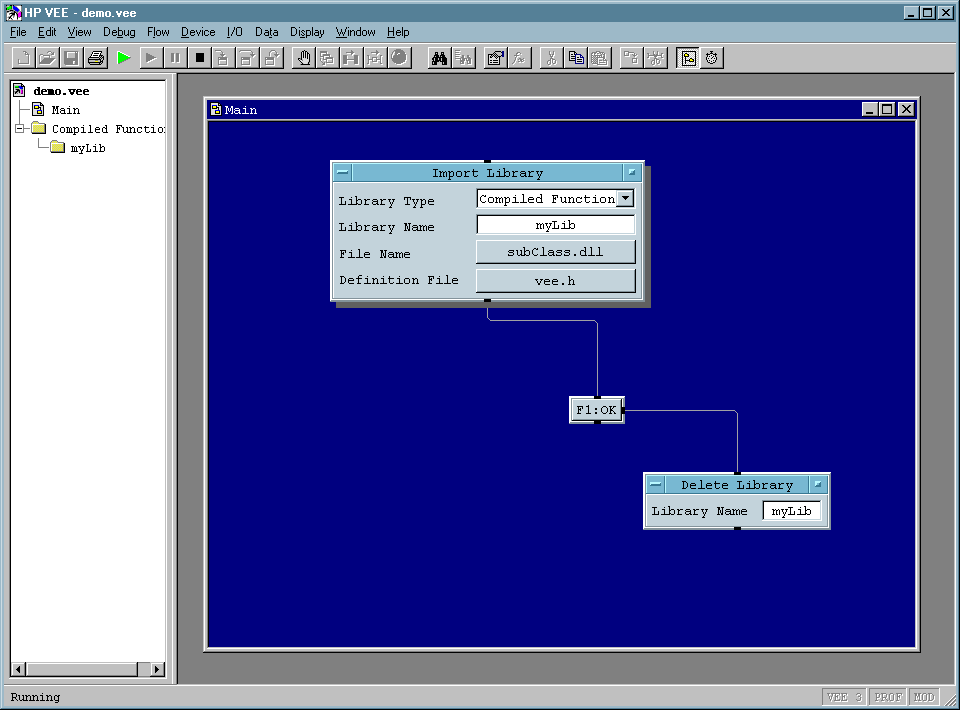This screenshot has height=710, width=960.
Task: Click the vee.h Definition File button
Action: point(555,281)
